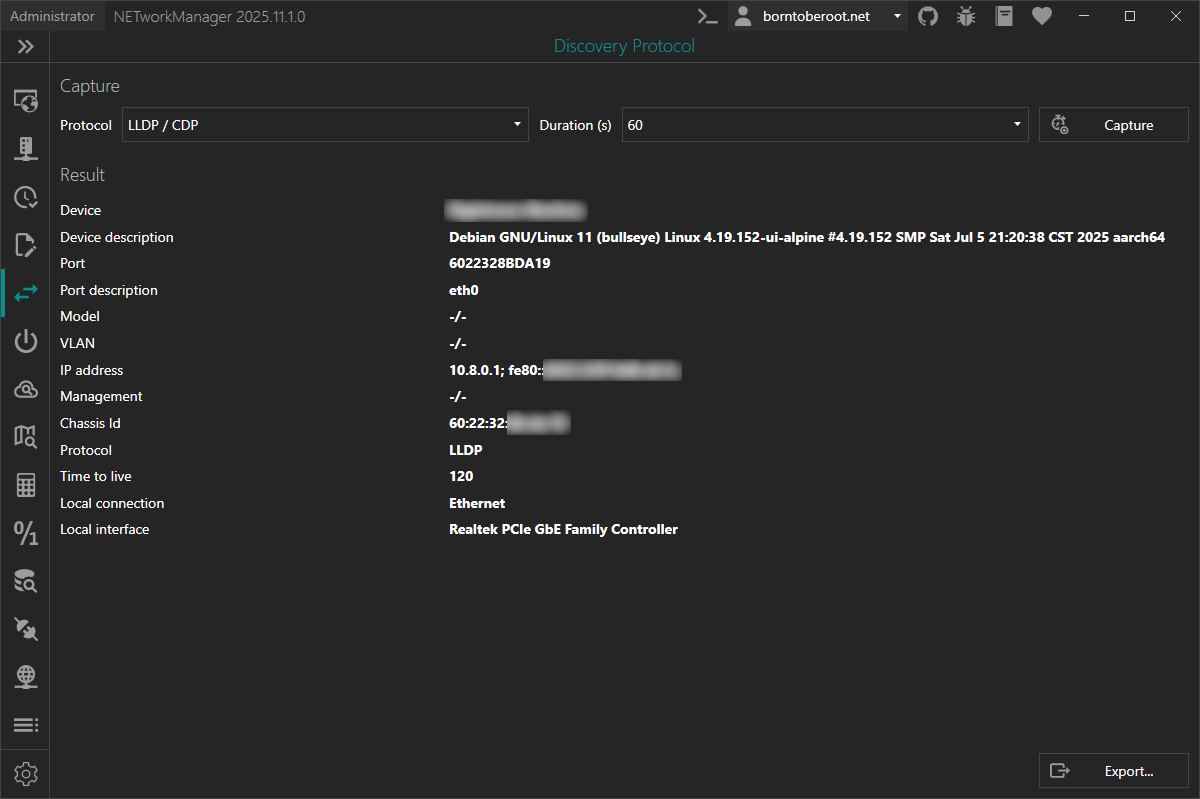The width and height of the screenshot is (1200, 799).
Task: Start capture with the Capture button
Action: pyautogui.click(x=1113, y=125)
